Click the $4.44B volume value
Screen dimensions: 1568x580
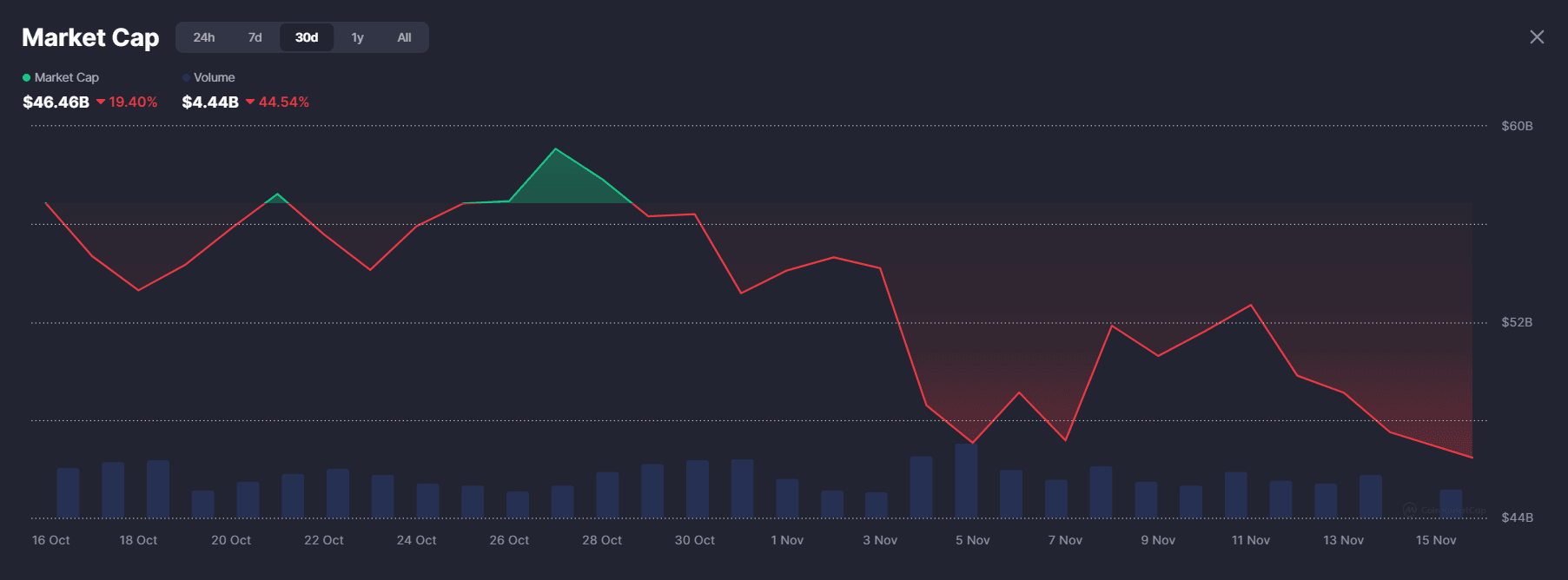click(x=210, y=102)
